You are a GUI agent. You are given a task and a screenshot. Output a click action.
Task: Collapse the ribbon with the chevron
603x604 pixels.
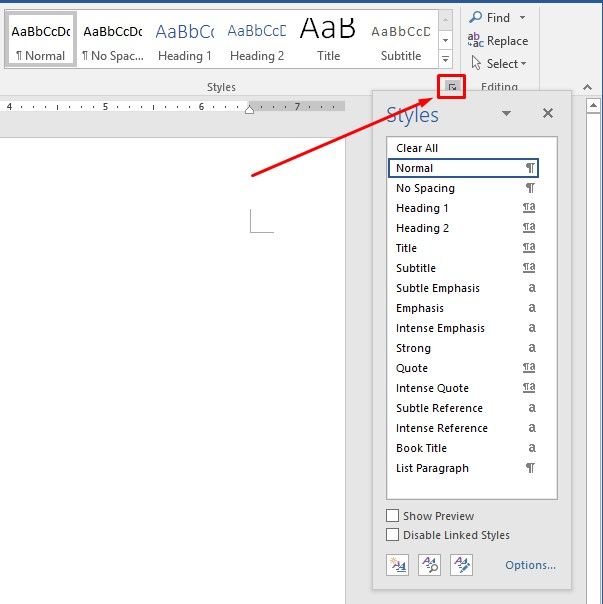(587, 87)
